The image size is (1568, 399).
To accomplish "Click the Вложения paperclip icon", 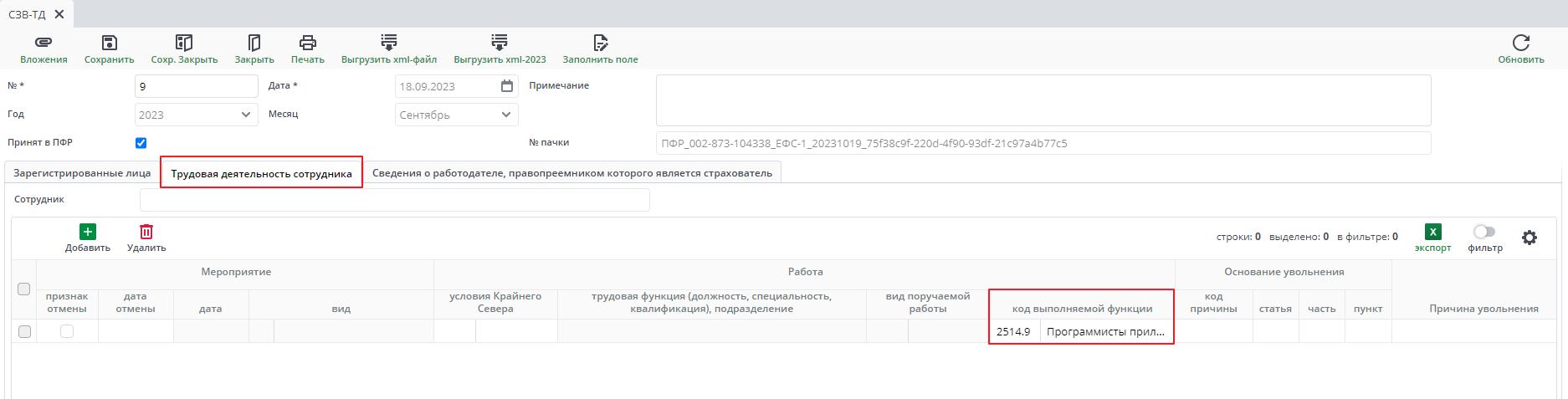I will pos(44,43).
